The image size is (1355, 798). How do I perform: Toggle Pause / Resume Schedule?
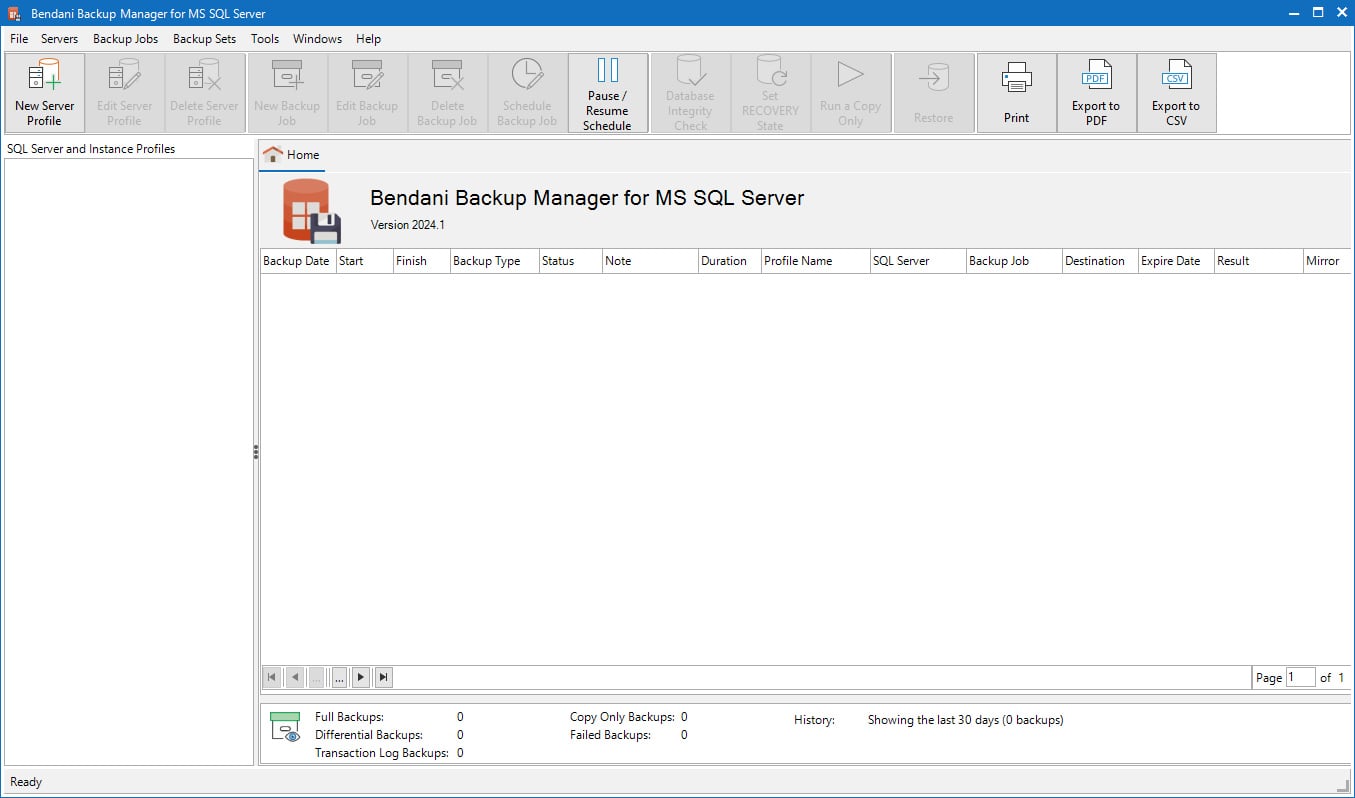click(x=608, y=93)
